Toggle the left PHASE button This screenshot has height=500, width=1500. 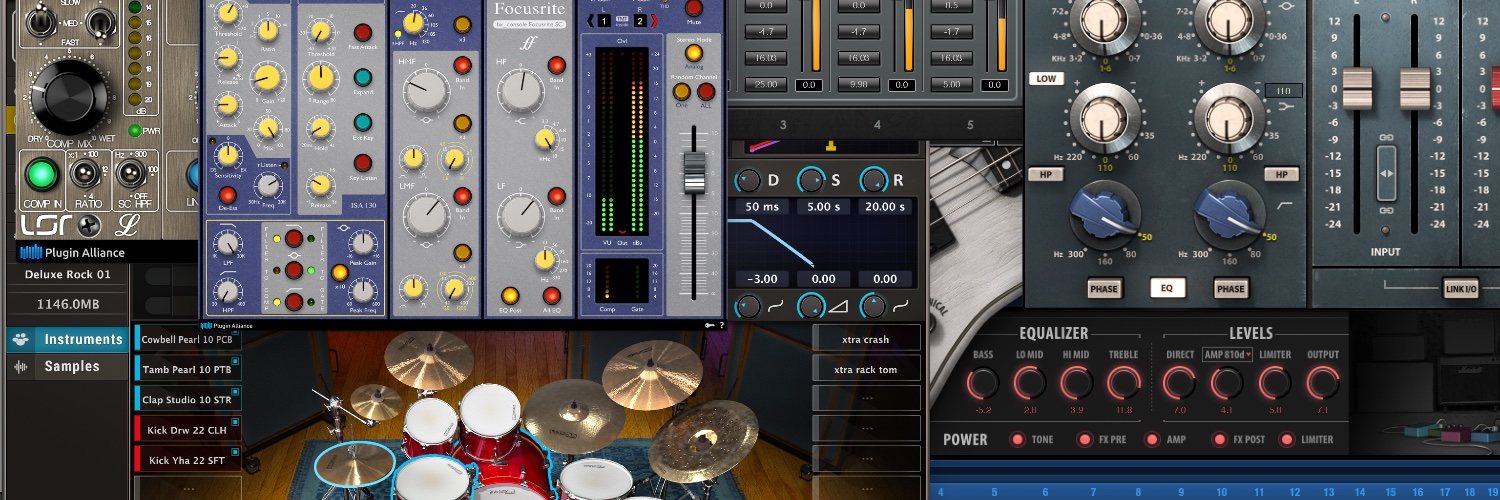tap(1104, 289)
